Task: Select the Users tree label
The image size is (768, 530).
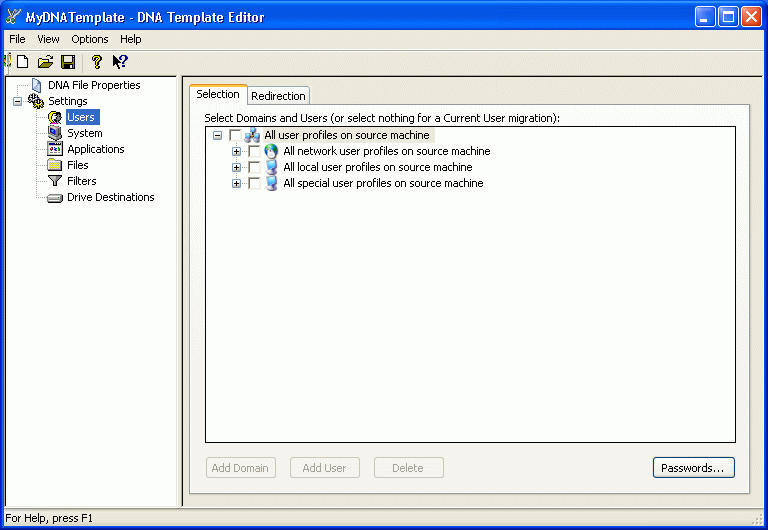Action: coord(81,117)
